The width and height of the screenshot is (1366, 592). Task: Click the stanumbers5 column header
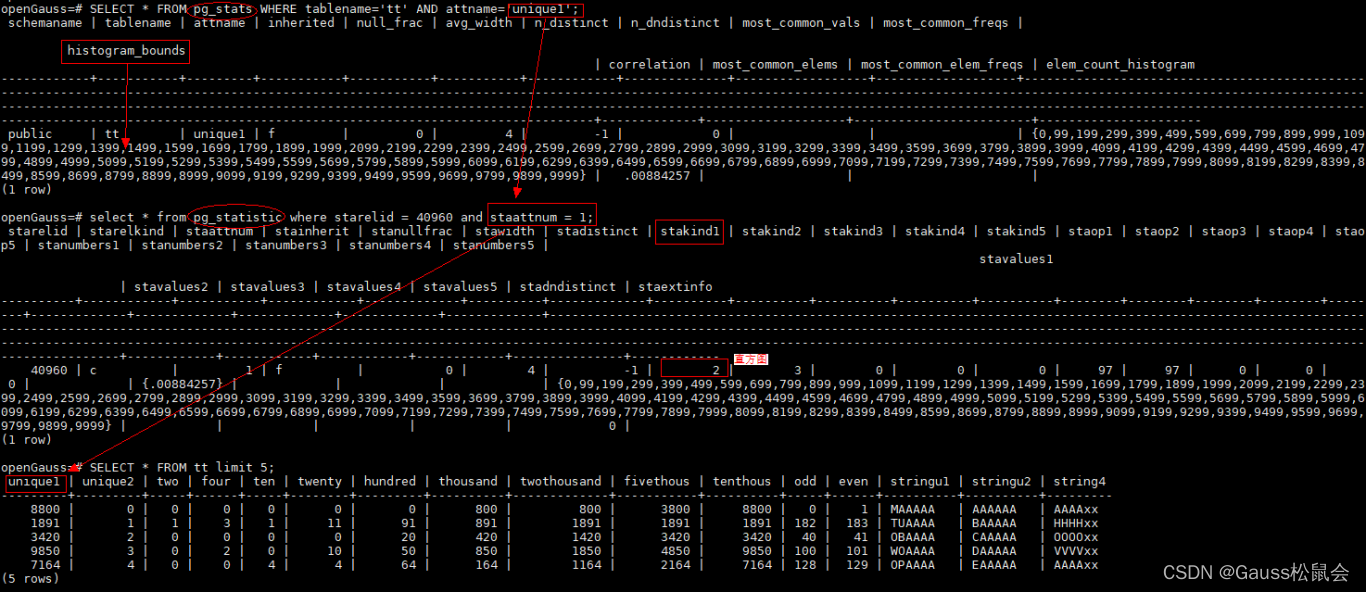pyautogui.click(x=494, y=245)
